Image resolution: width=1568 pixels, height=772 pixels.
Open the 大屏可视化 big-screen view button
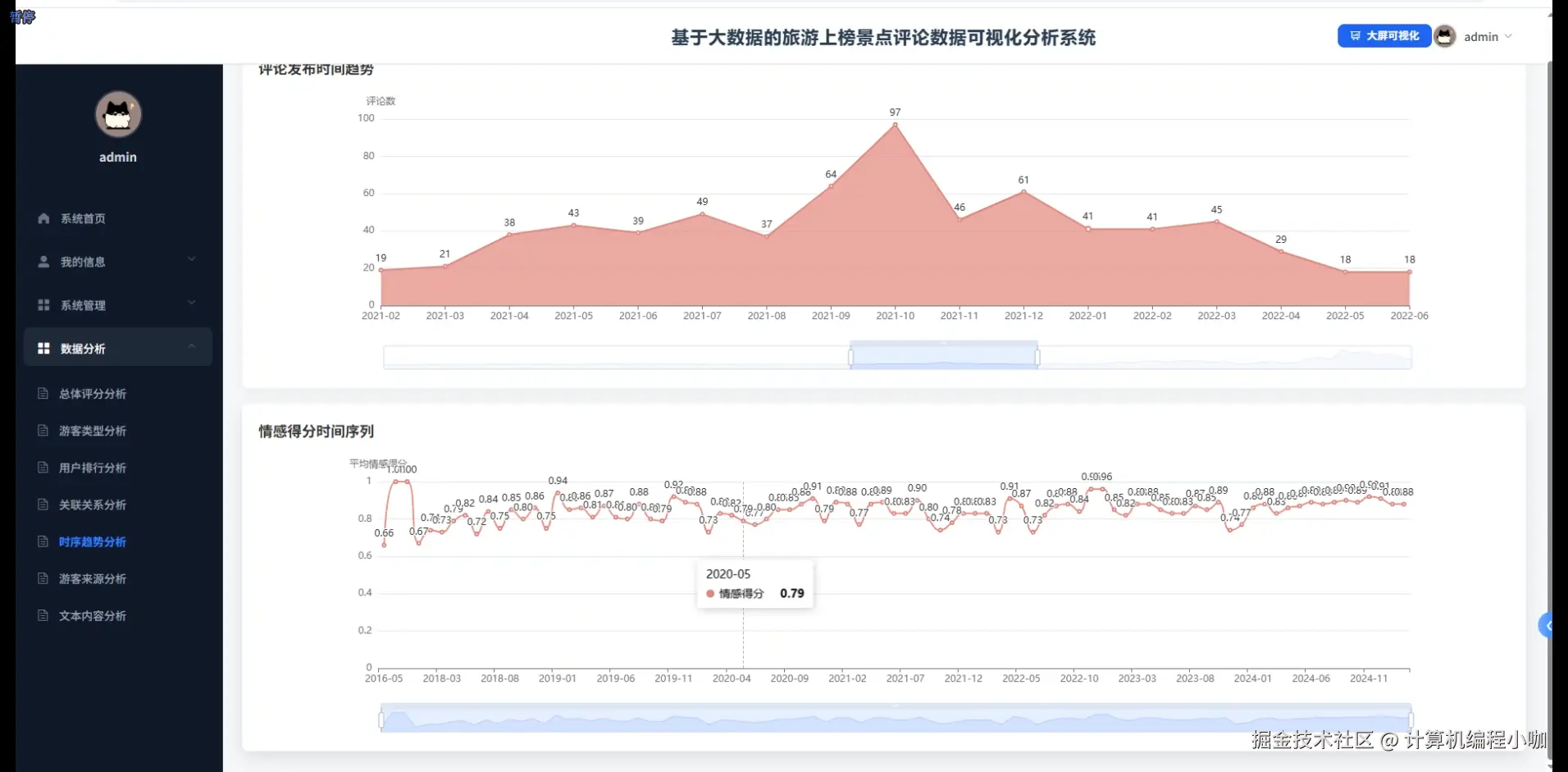(x=1383, y=36)
